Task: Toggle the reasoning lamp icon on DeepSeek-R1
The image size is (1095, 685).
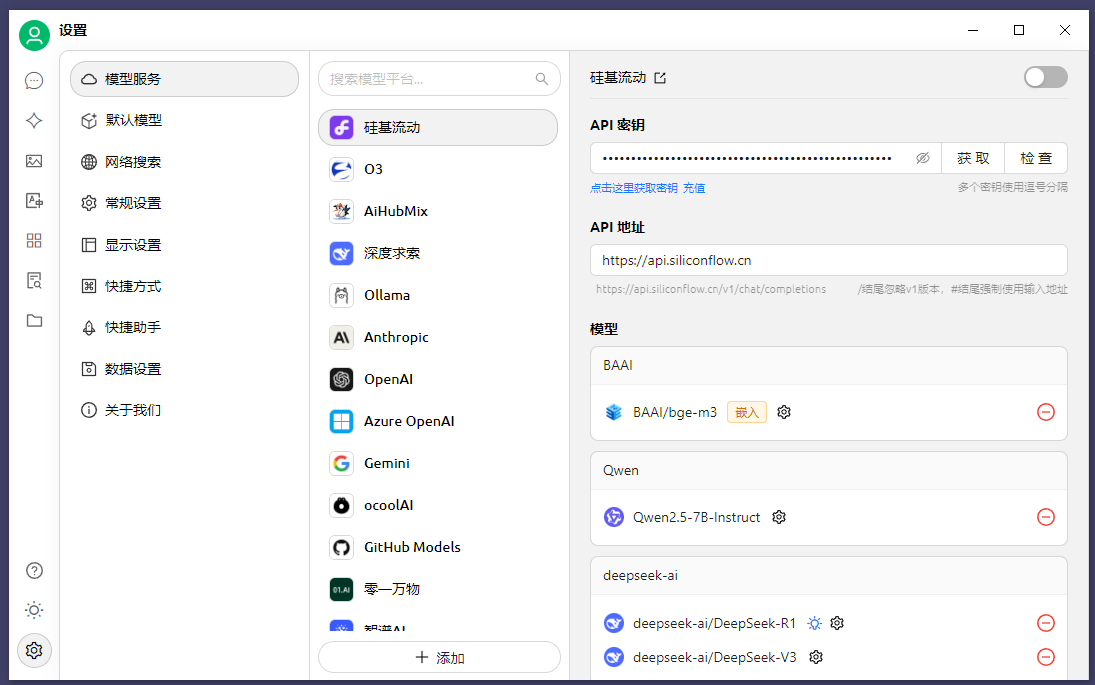Action: pyautogui.click(x=815, y=623)
